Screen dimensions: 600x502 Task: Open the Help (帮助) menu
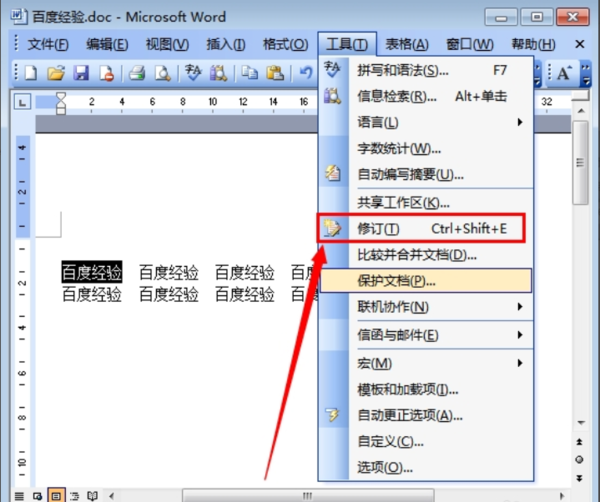533,44
